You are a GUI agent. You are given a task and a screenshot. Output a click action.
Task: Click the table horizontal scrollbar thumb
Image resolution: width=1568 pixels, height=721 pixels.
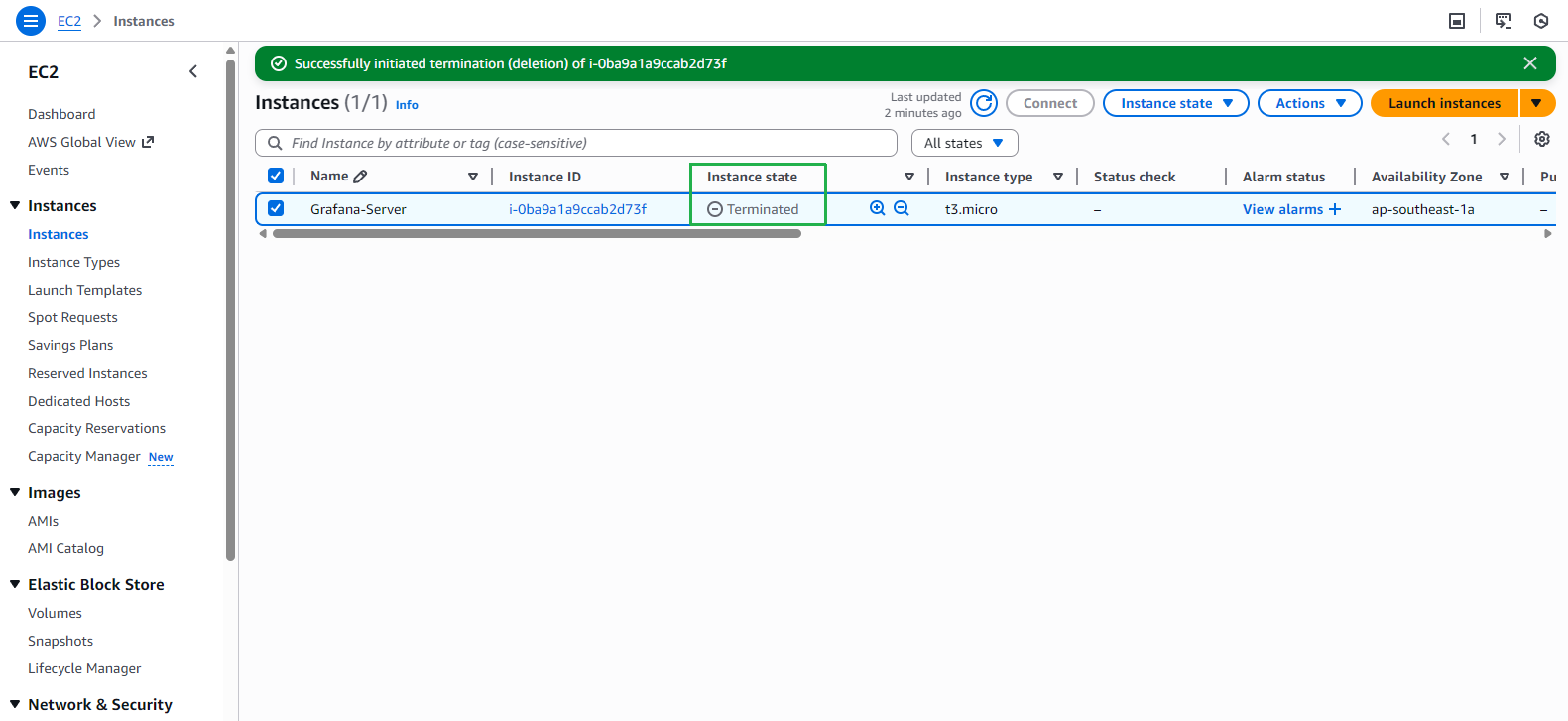[x=537, y=234]
